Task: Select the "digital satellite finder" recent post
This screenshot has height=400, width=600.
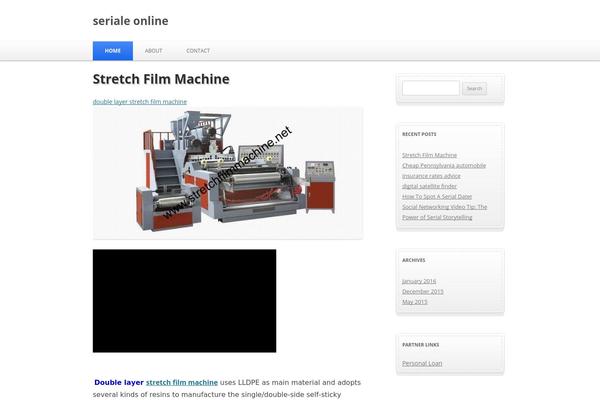Action: coord(429,186)
